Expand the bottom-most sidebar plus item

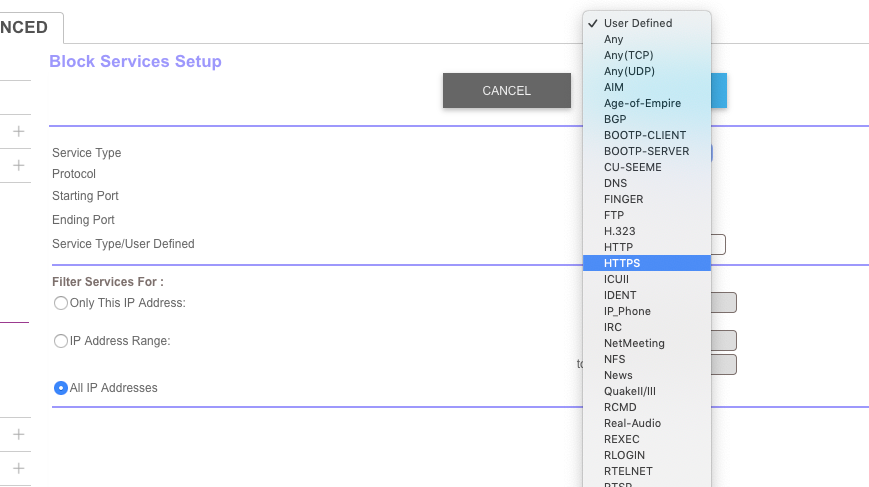[18, 468]
